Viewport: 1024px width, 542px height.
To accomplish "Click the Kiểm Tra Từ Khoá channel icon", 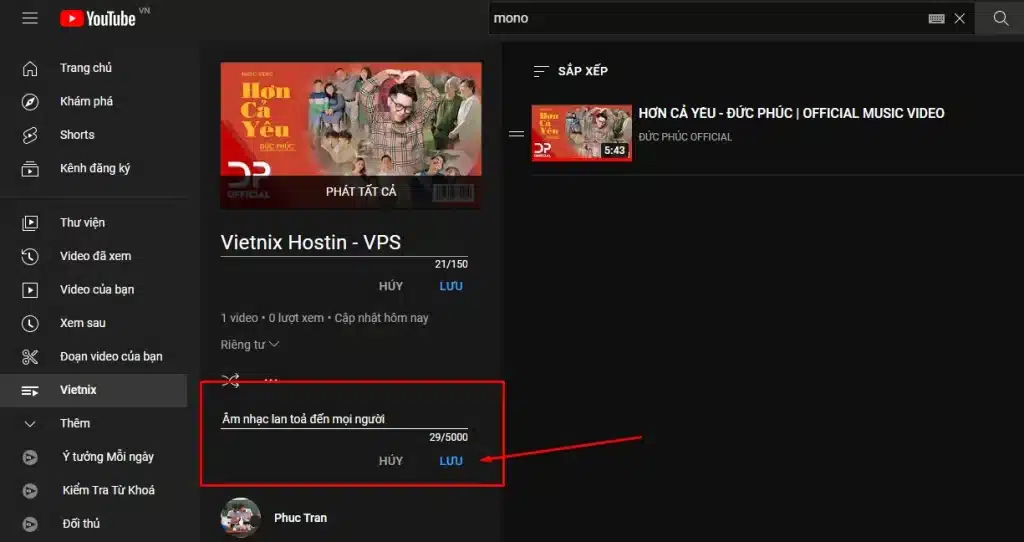I will pyautogui.click(x=30, y=490).
